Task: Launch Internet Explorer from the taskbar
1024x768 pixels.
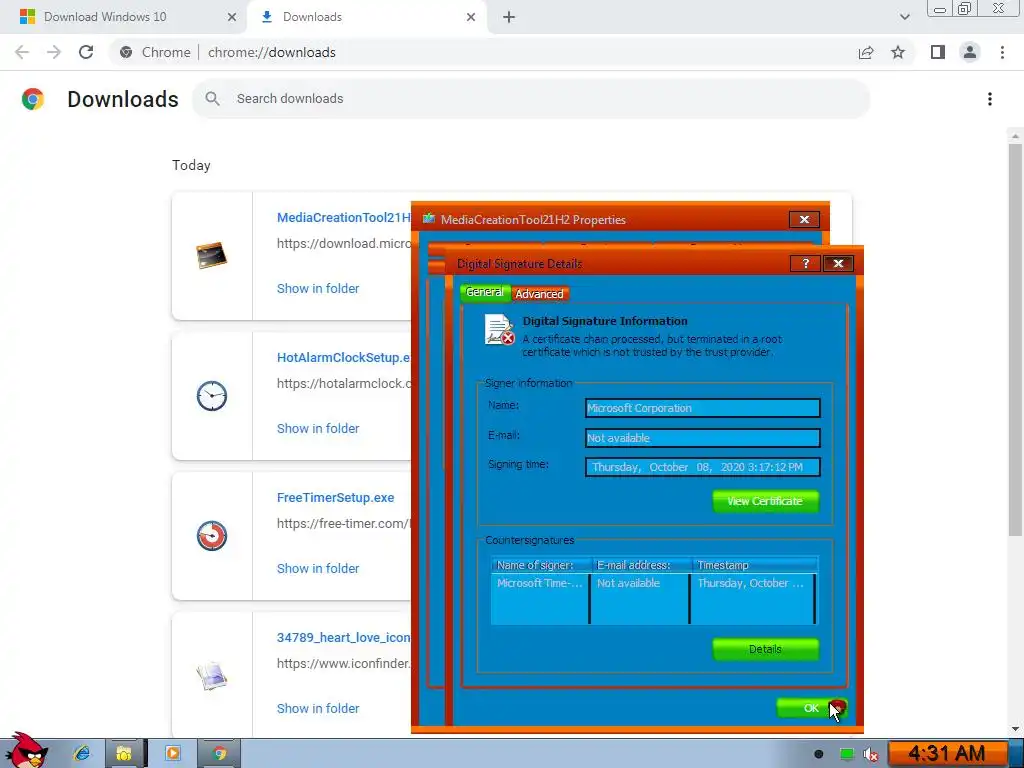Action: coord(82,754)
